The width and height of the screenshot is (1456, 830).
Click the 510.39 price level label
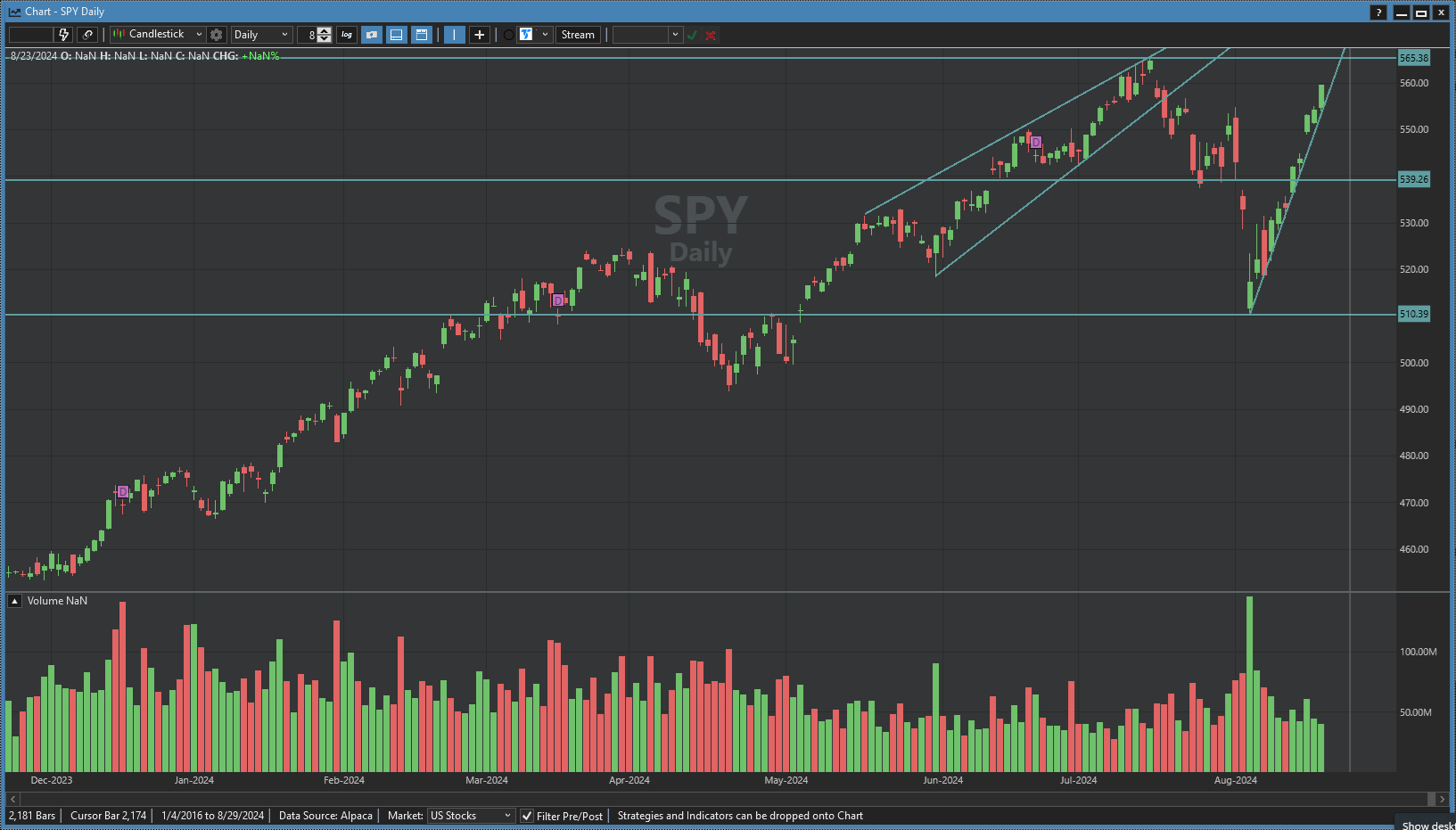(x=1414, y=314)
